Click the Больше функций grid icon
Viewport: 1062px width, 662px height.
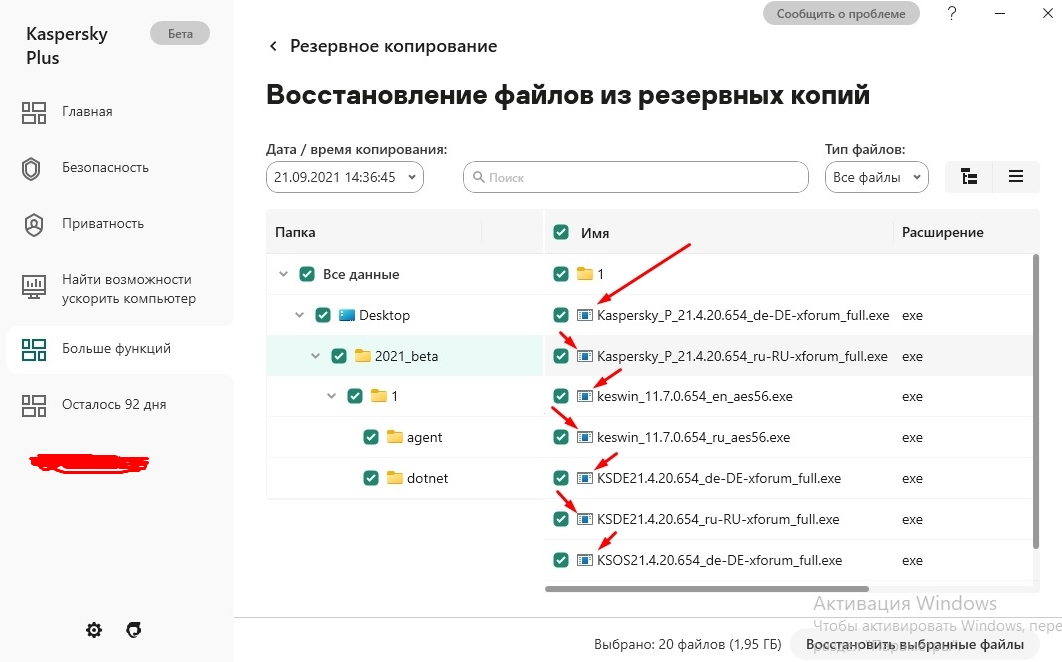[34, 350]
